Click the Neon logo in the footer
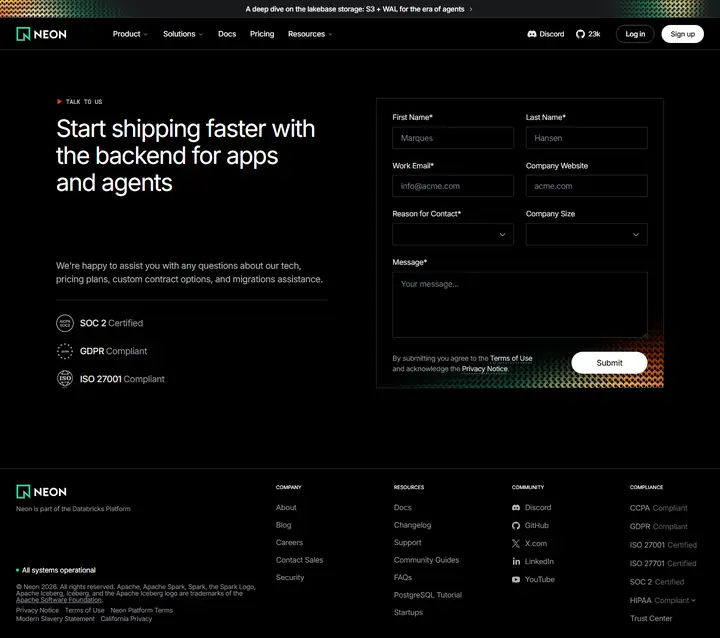 41,492
